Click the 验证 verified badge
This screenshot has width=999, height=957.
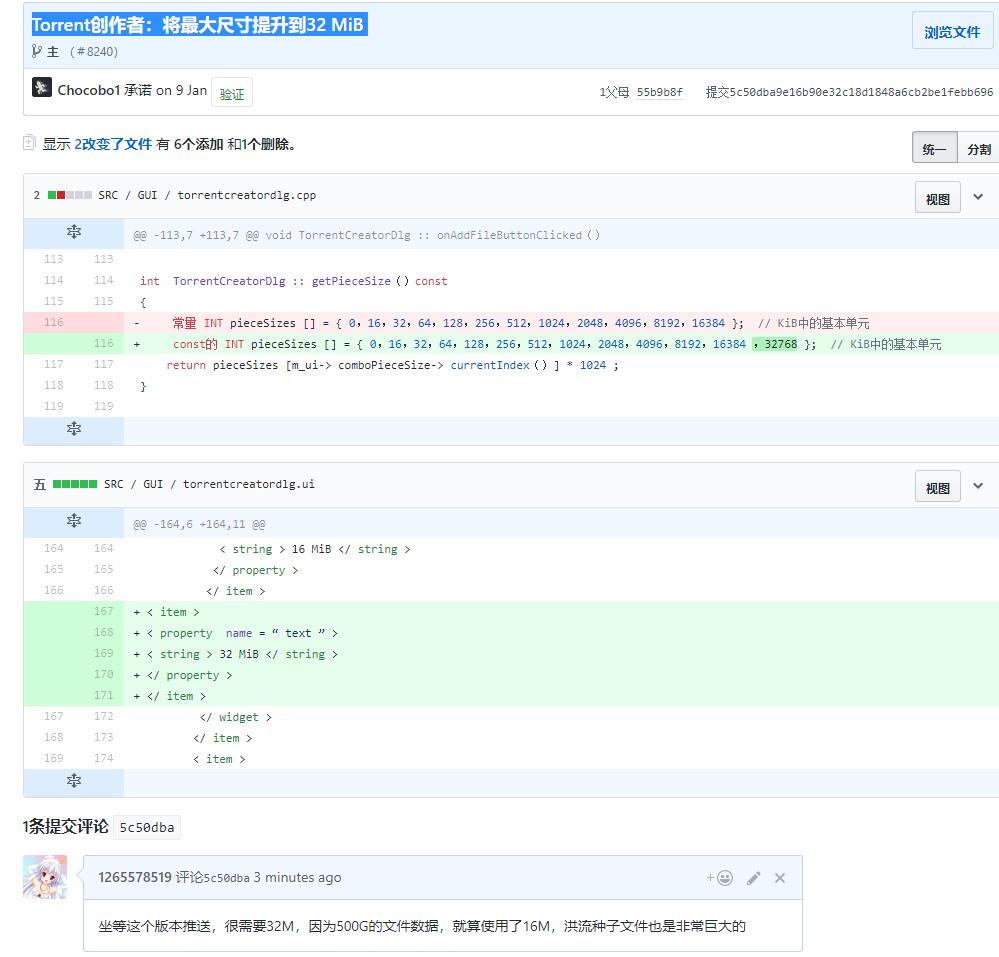232,94
